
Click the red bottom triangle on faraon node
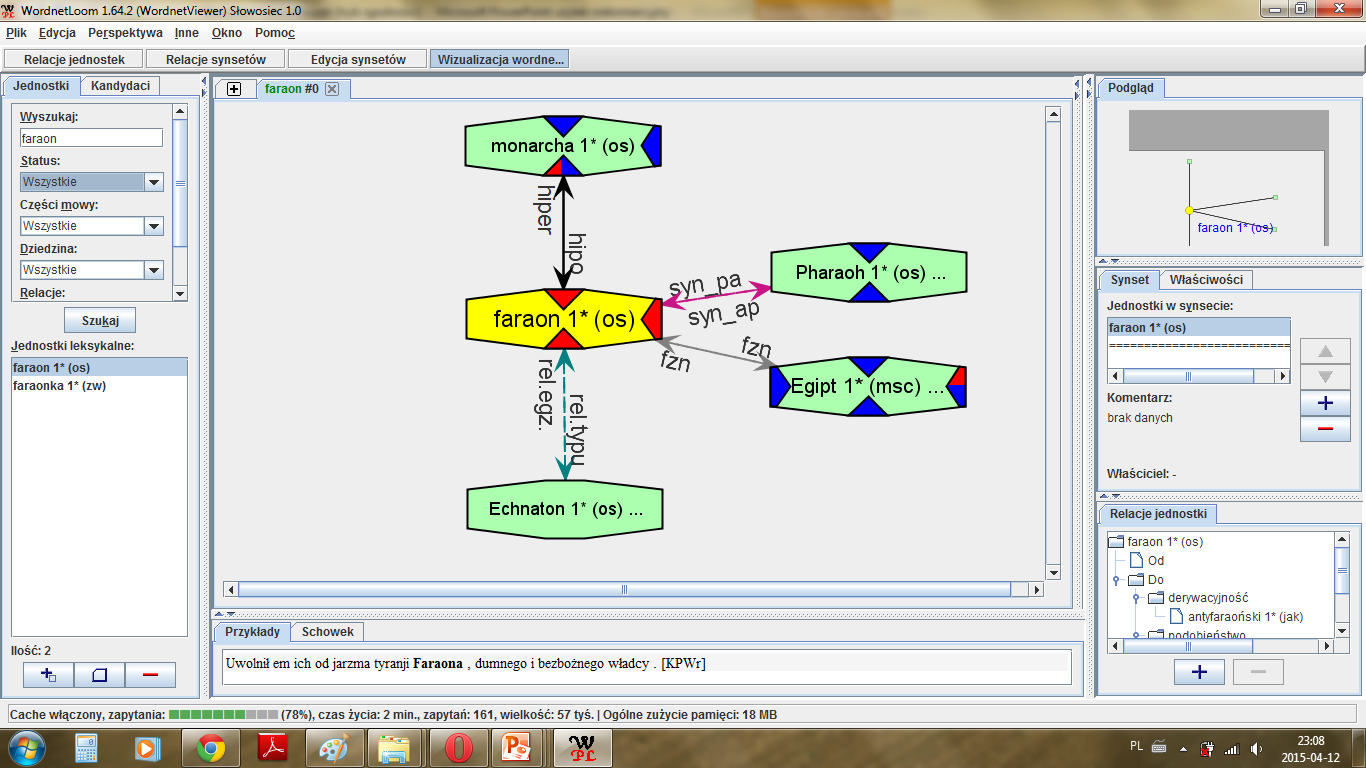[x=563, y=338]
